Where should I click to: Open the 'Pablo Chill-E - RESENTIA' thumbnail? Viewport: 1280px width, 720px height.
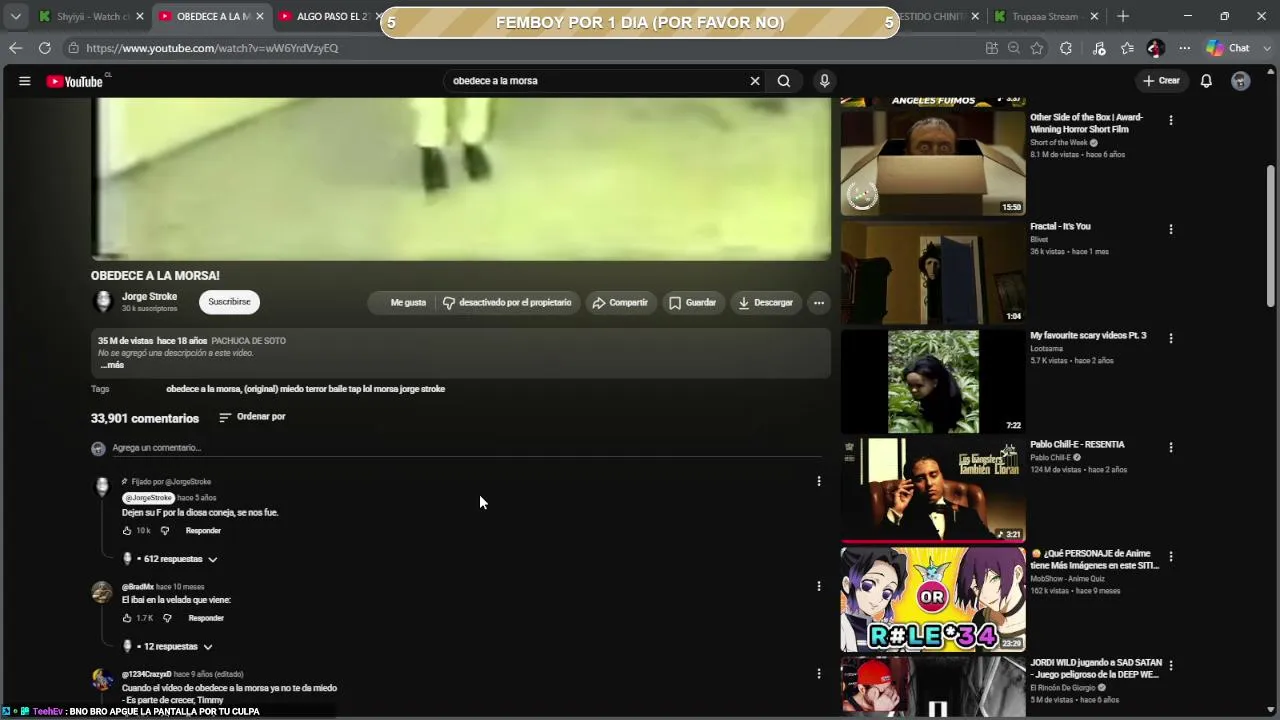(933, 490)
